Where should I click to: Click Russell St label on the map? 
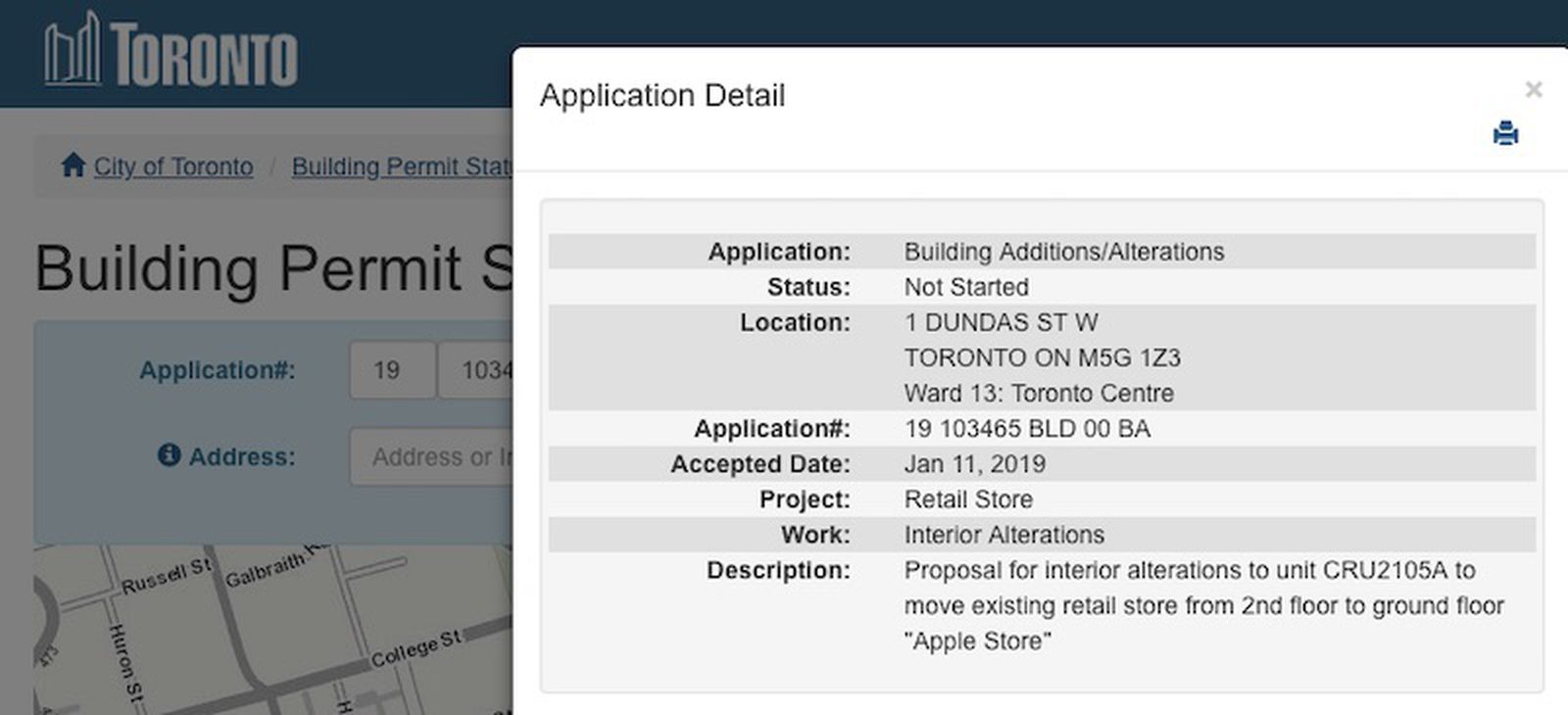[166, 576]
